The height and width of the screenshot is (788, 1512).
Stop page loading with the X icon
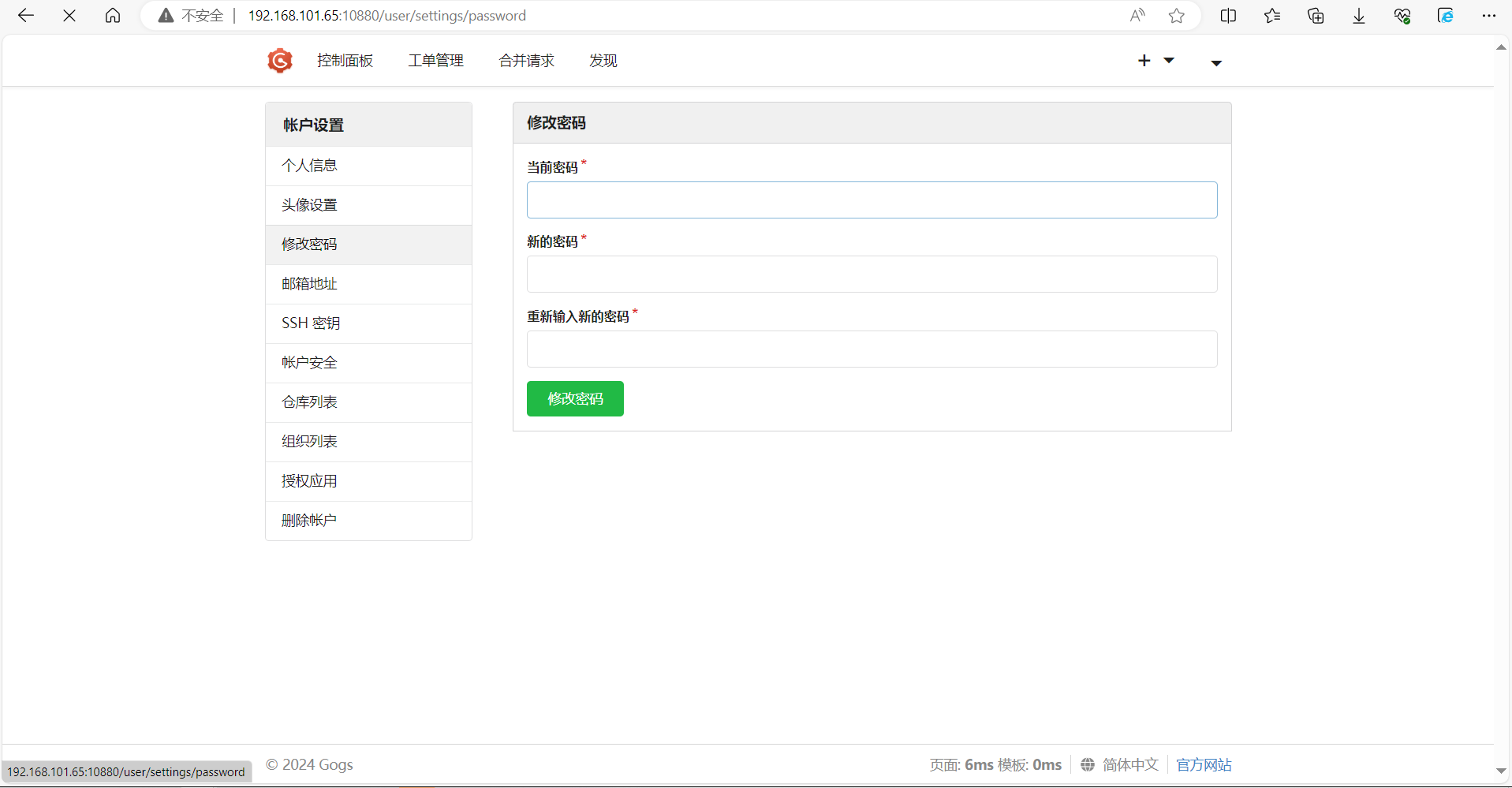click(x=69, y=16)
